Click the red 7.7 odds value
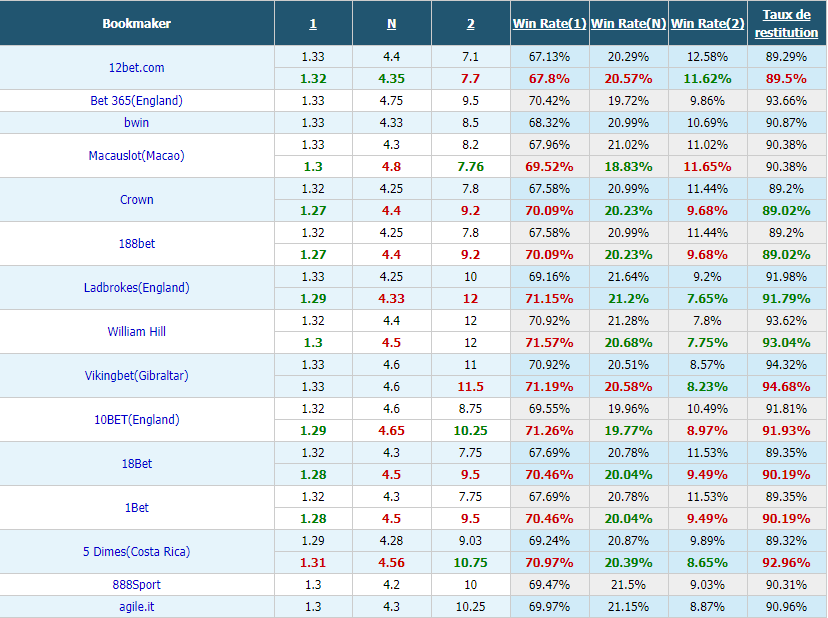This screenshot has height=618, width=828. [x=471, y=79]
